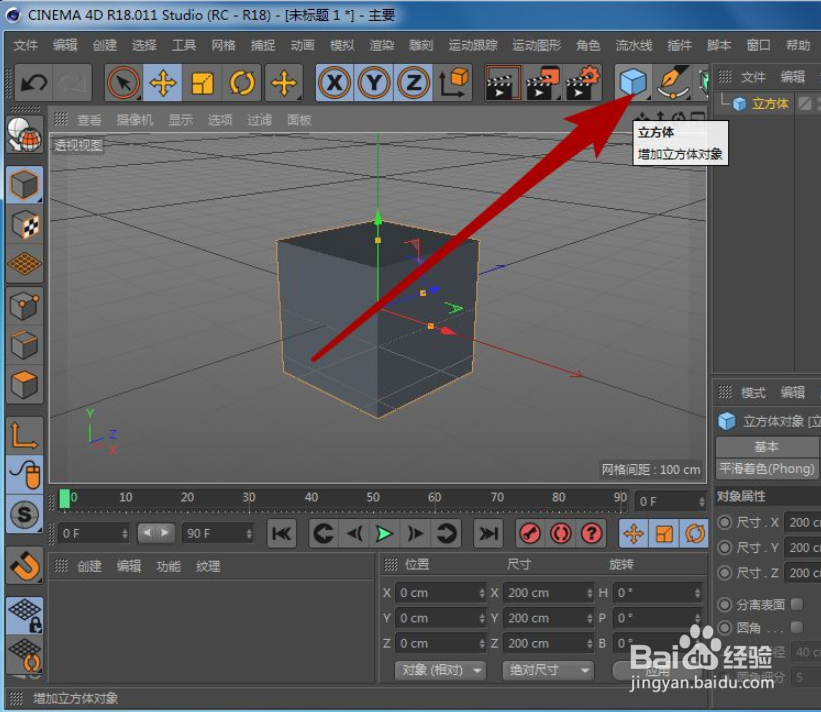Open the 平滑着色(Phong) tab
821x712 pixels.
coord(767,469)
